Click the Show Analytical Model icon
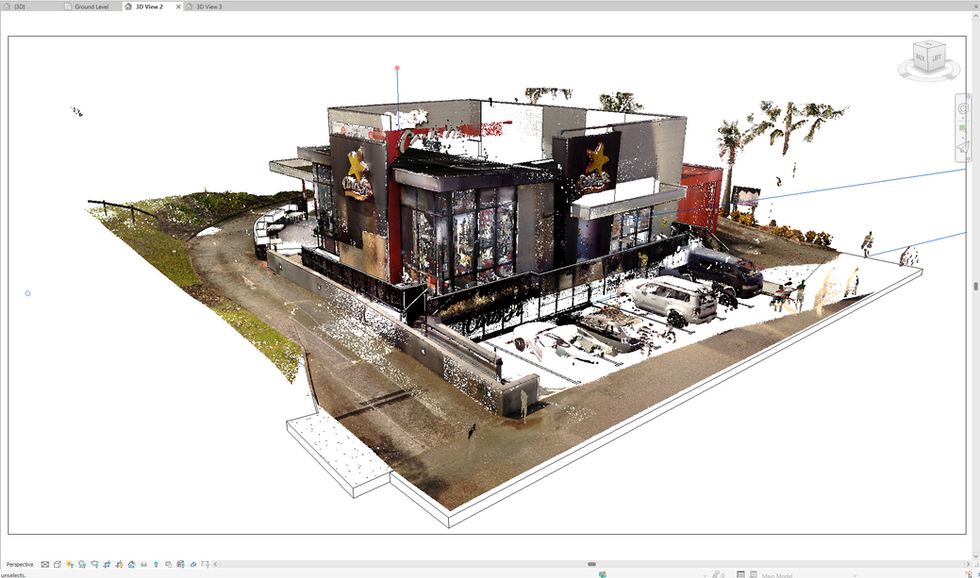Screen dimensions: 980x578 coord(181,564)
